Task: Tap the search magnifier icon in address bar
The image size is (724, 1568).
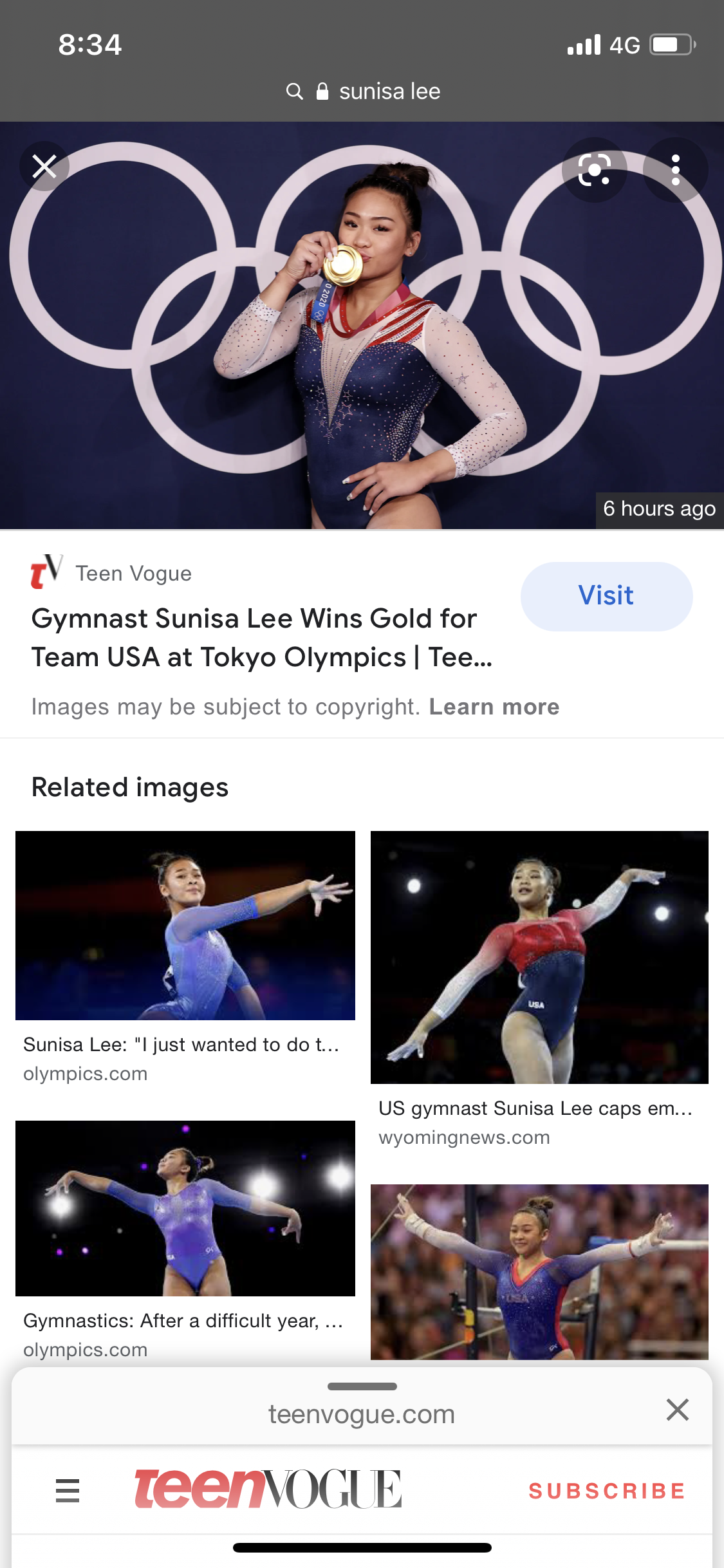Action: tap(294, 91)
